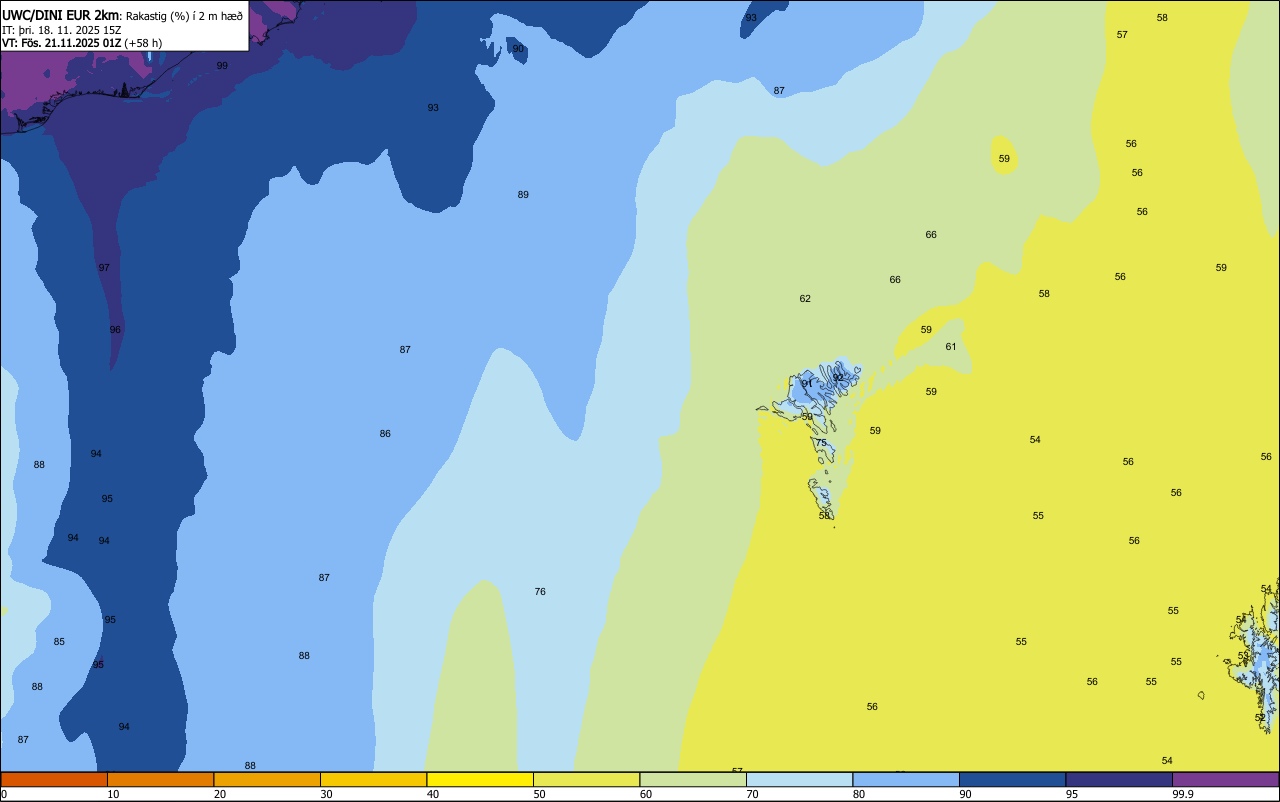Click the map value '75' on the islands
The image size is (1280, 802).
pyautogui.click(x=821, y=443)
